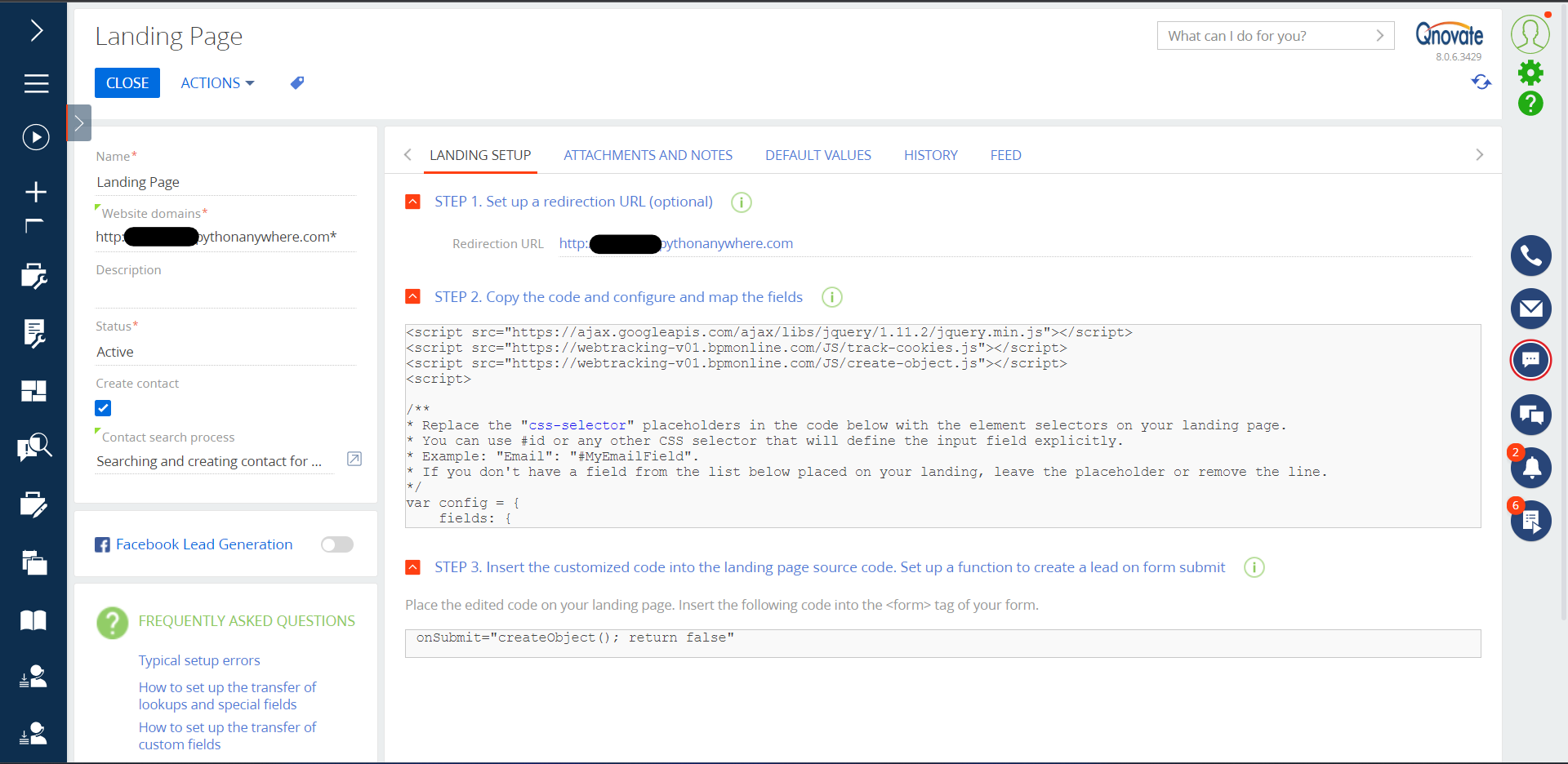This screenshot has width=1568, height=764.
Task: Open the Status field dropdown showing Active
Action: [x=225, y=352]
